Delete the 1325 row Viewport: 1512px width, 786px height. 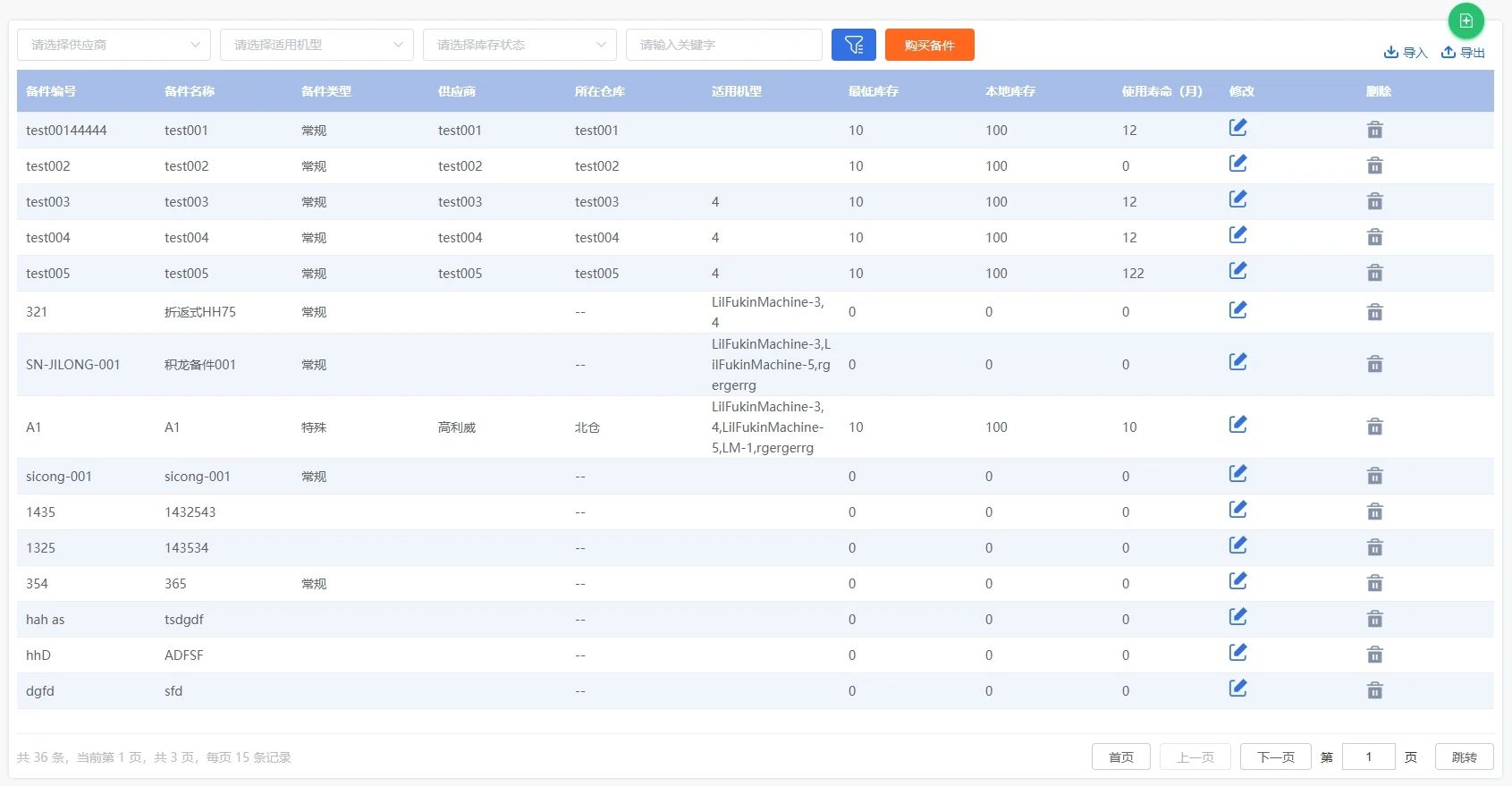[1375, 548]
